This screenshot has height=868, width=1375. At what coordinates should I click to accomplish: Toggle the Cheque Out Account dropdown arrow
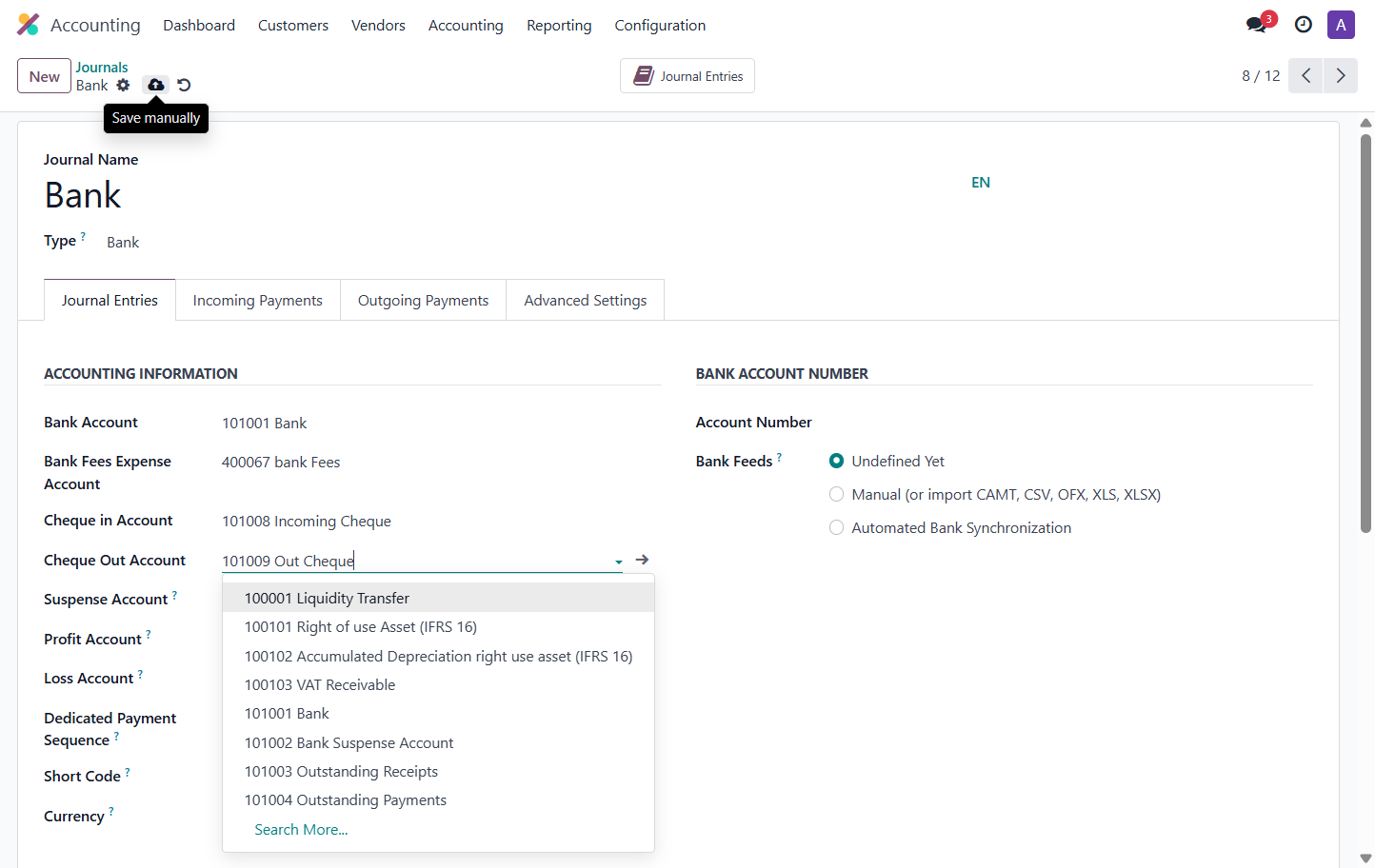tap(619, 562)
